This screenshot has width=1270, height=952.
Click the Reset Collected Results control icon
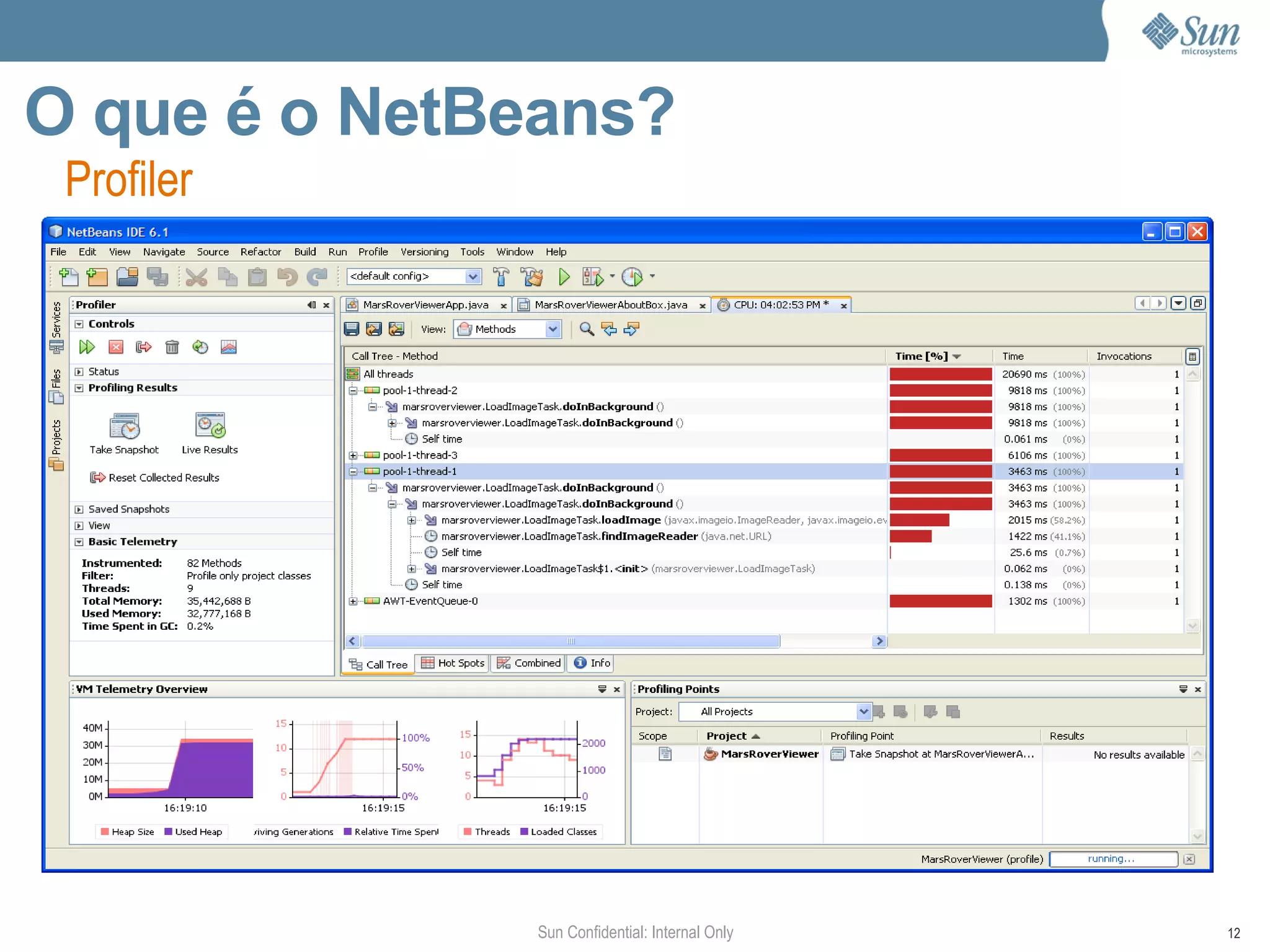coord(144,347)
